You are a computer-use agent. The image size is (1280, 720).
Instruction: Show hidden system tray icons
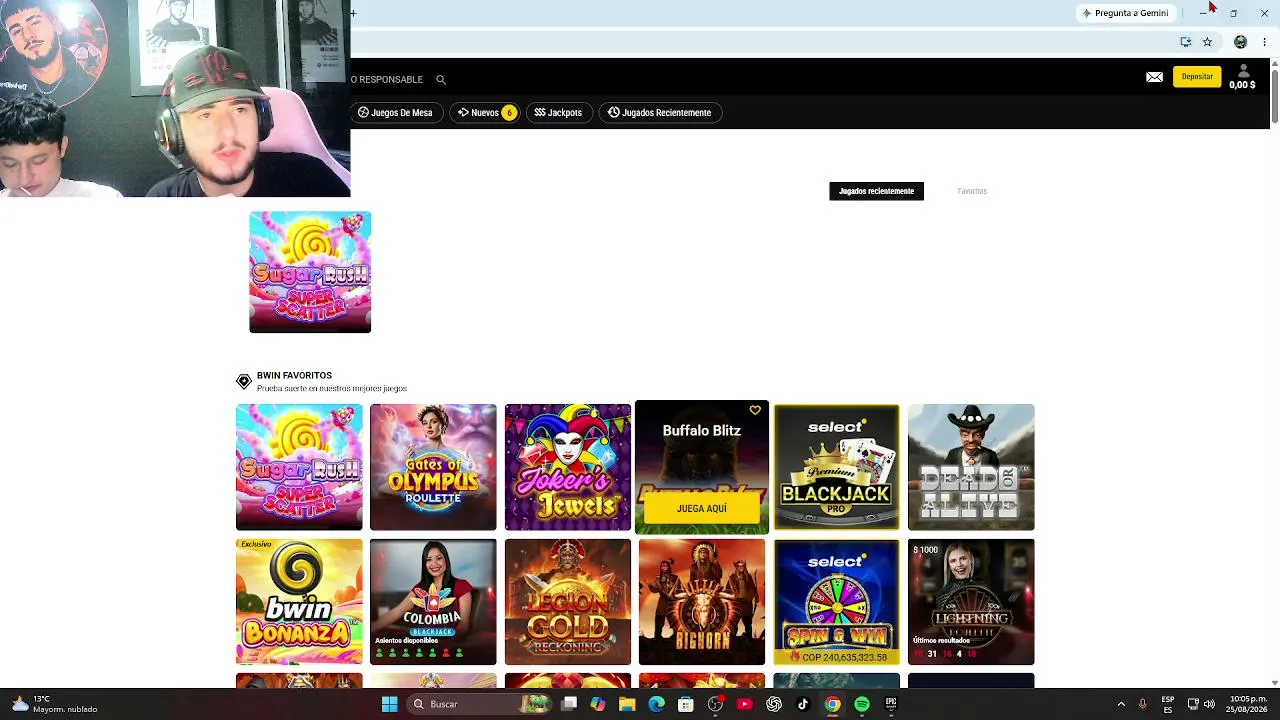click(x=1121, y=704)
